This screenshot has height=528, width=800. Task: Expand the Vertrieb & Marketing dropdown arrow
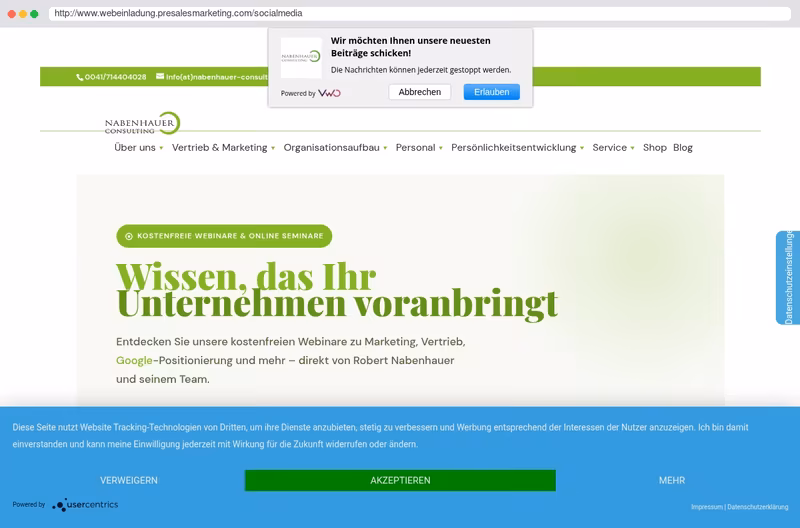273,148
